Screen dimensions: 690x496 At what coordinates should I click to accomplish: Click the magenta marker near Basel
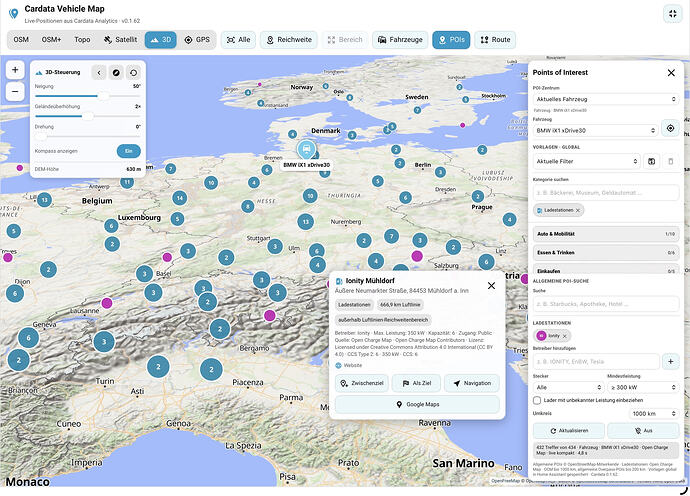pos(167,257)
